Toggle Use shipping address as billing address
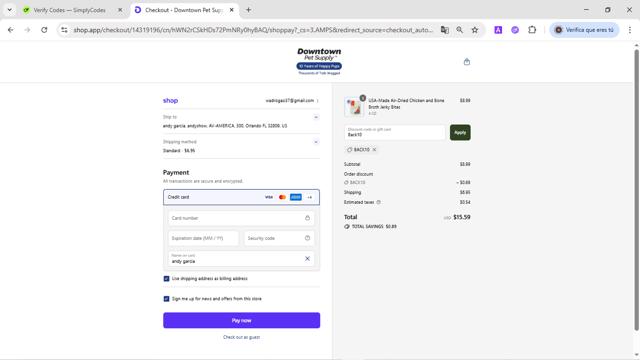The image size is (640, 360). 166,279
